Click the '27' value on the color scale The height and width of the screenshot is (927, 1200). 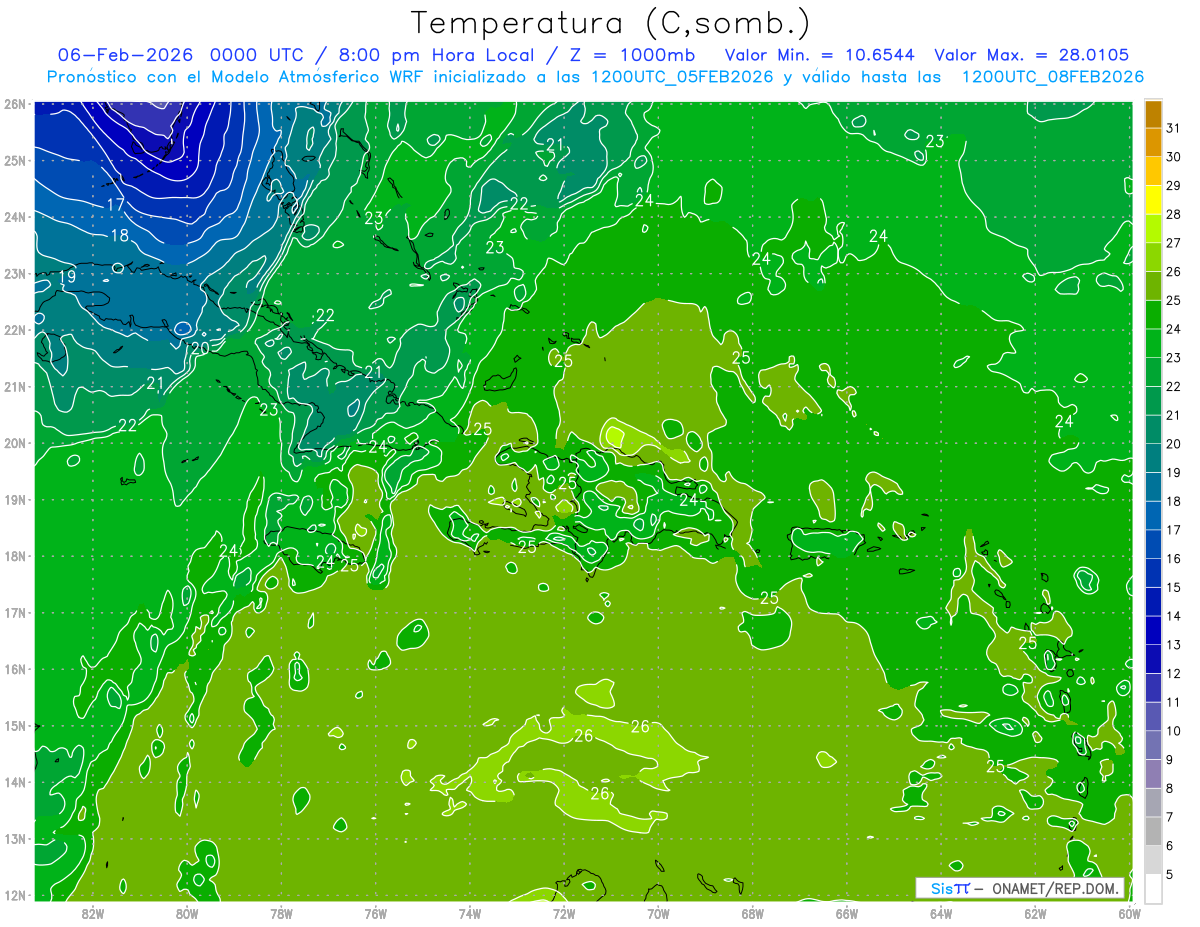point(1173,243)
